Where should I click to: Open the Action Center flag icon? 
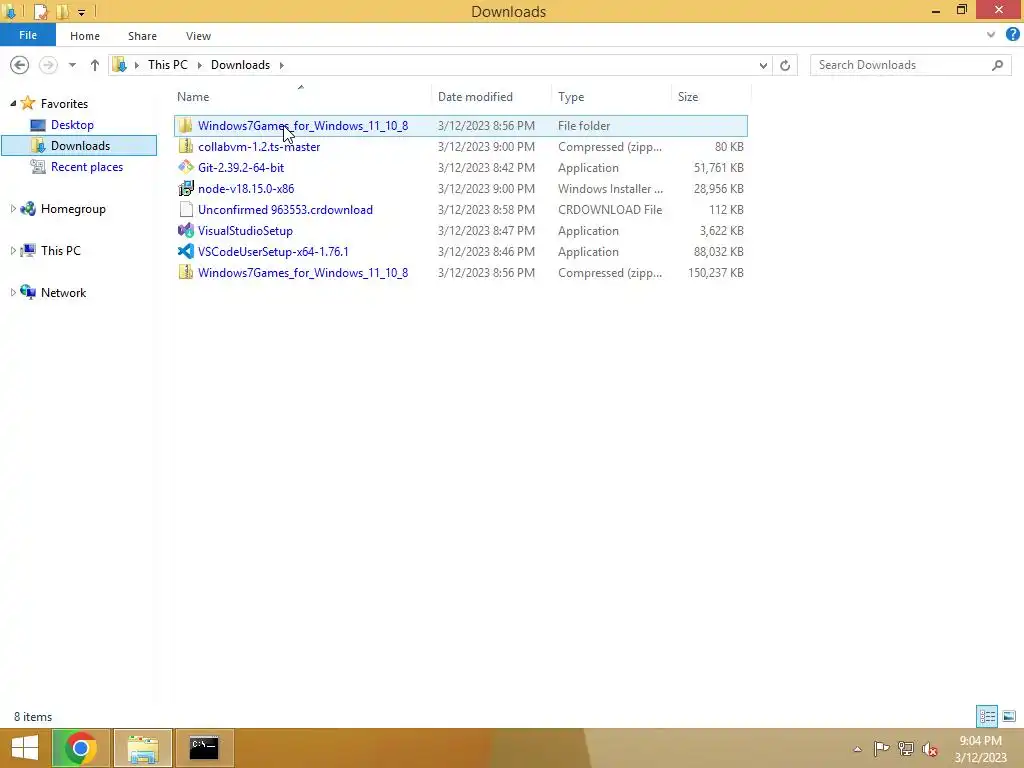(x=881, y=748)
